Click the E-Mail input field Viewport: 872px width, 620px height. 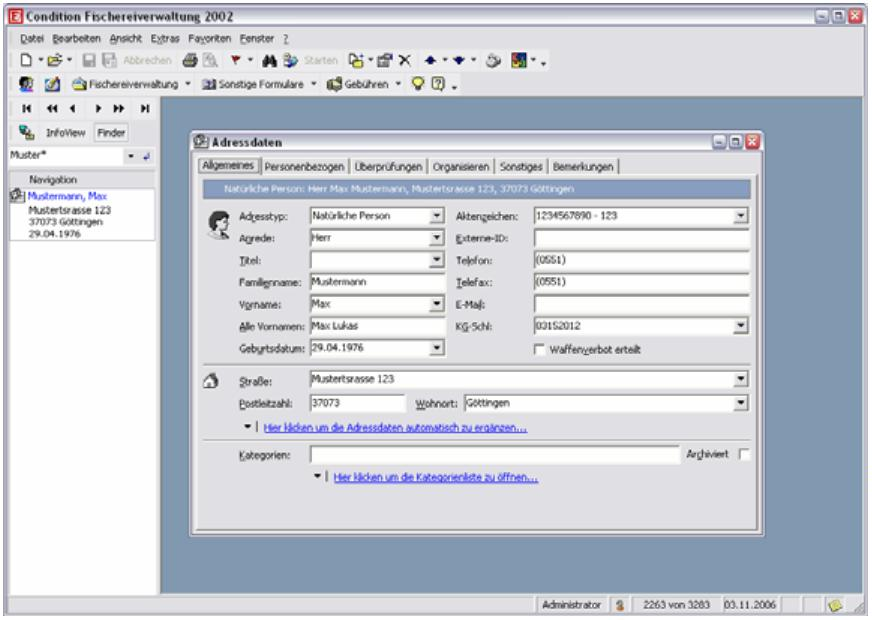click(641, 303)
